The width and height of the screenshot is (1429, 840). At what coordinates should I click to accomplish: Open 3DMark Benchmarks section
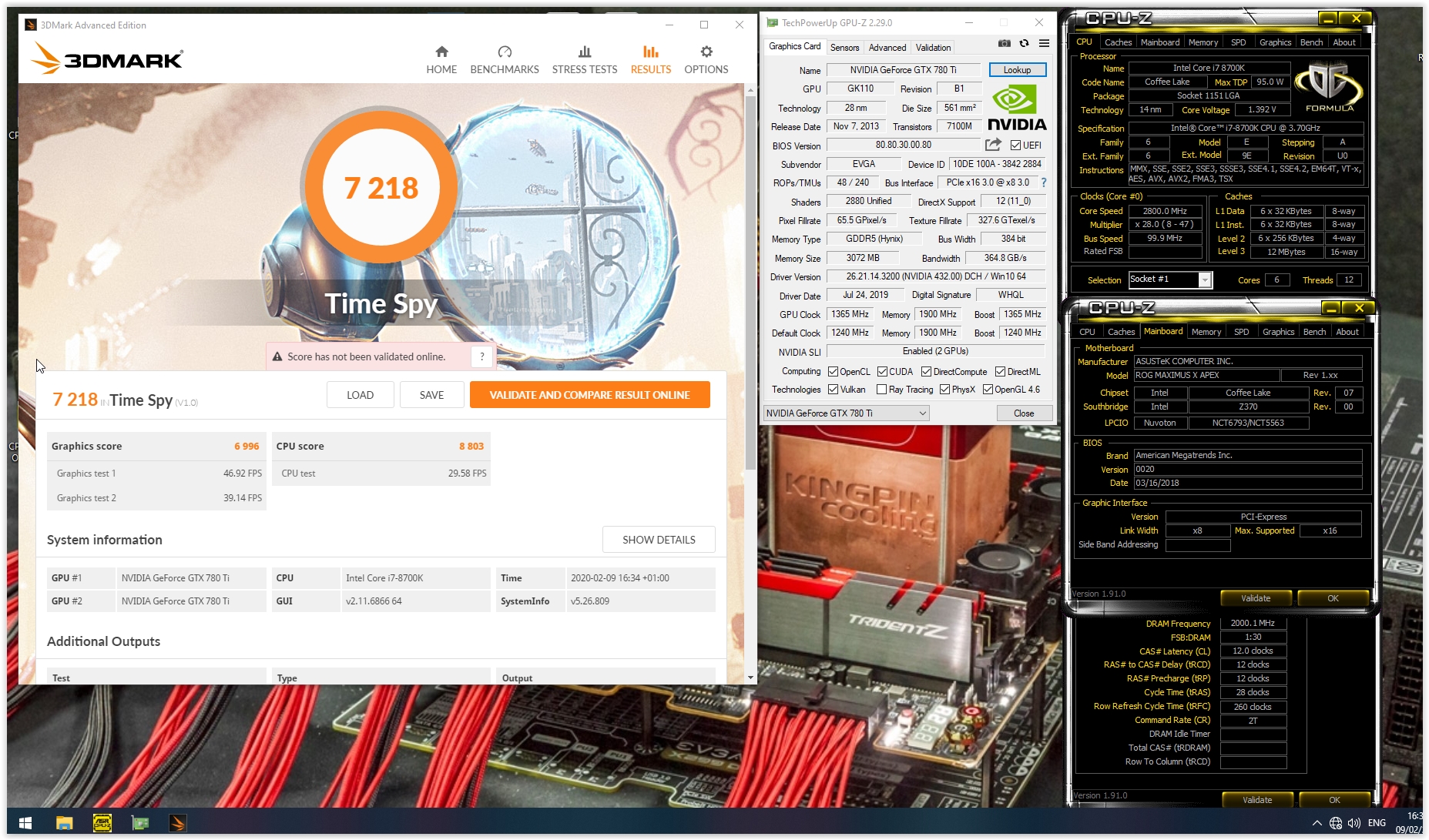505,60
